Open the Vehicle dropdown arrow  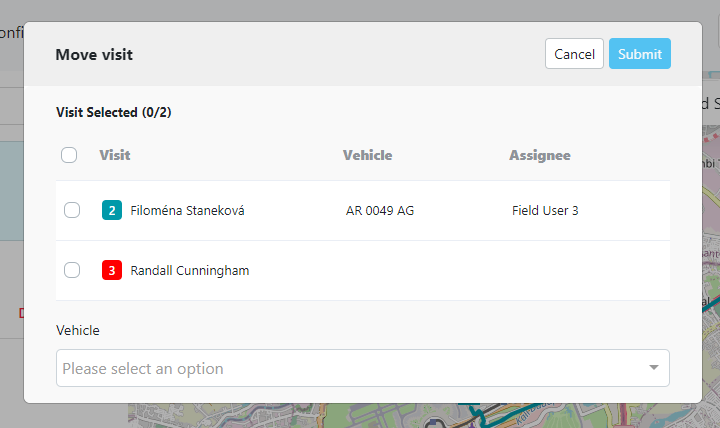pyautogui.click(x=654, y=368)
